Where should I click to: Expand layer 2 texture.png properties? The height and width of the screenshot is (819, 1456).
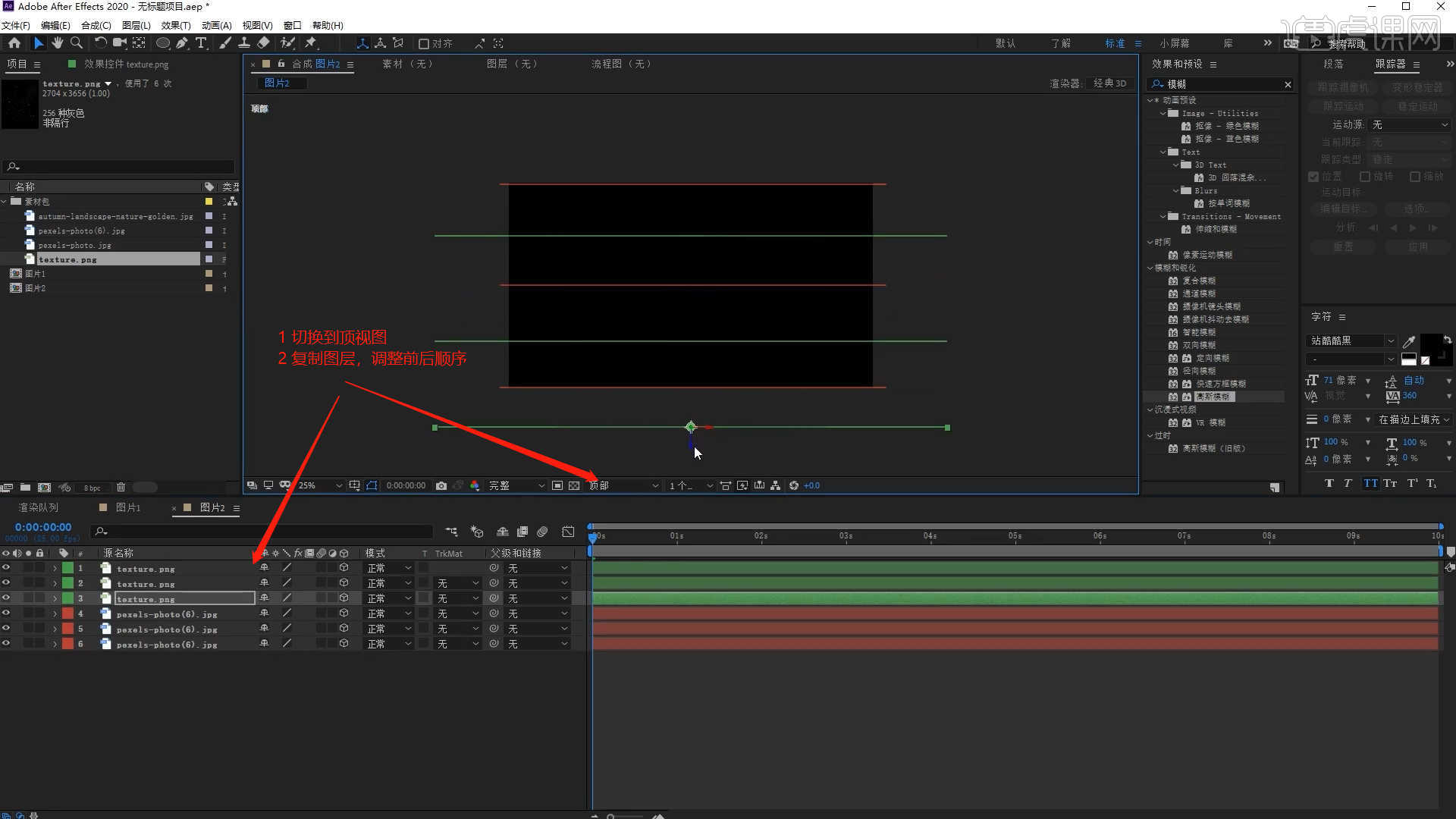pyautogui.click(x=55, y=583)
